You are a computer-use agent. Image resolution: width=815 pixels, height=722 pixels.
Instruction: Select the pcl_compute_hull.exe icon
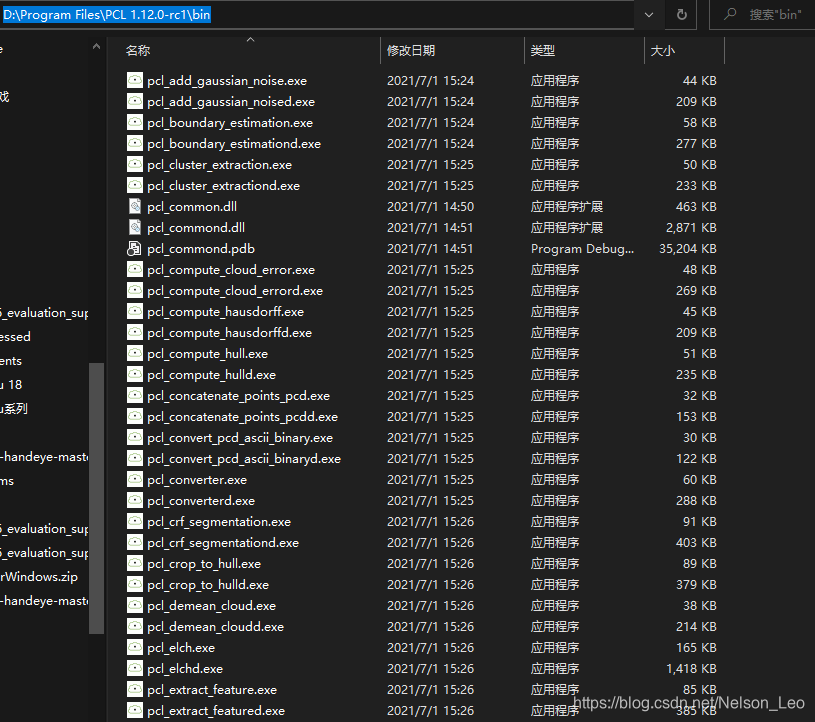135,353
